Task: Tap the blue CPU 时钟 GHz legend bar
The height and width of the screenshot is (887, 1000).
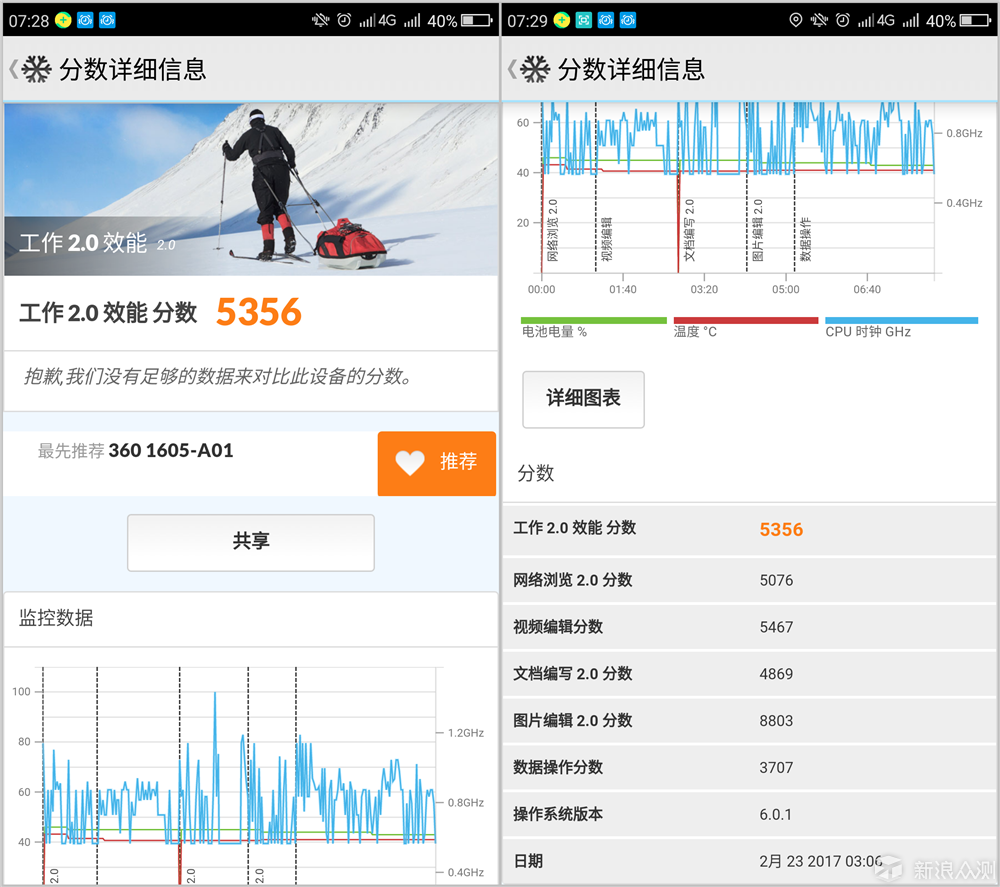Action: 901,320
